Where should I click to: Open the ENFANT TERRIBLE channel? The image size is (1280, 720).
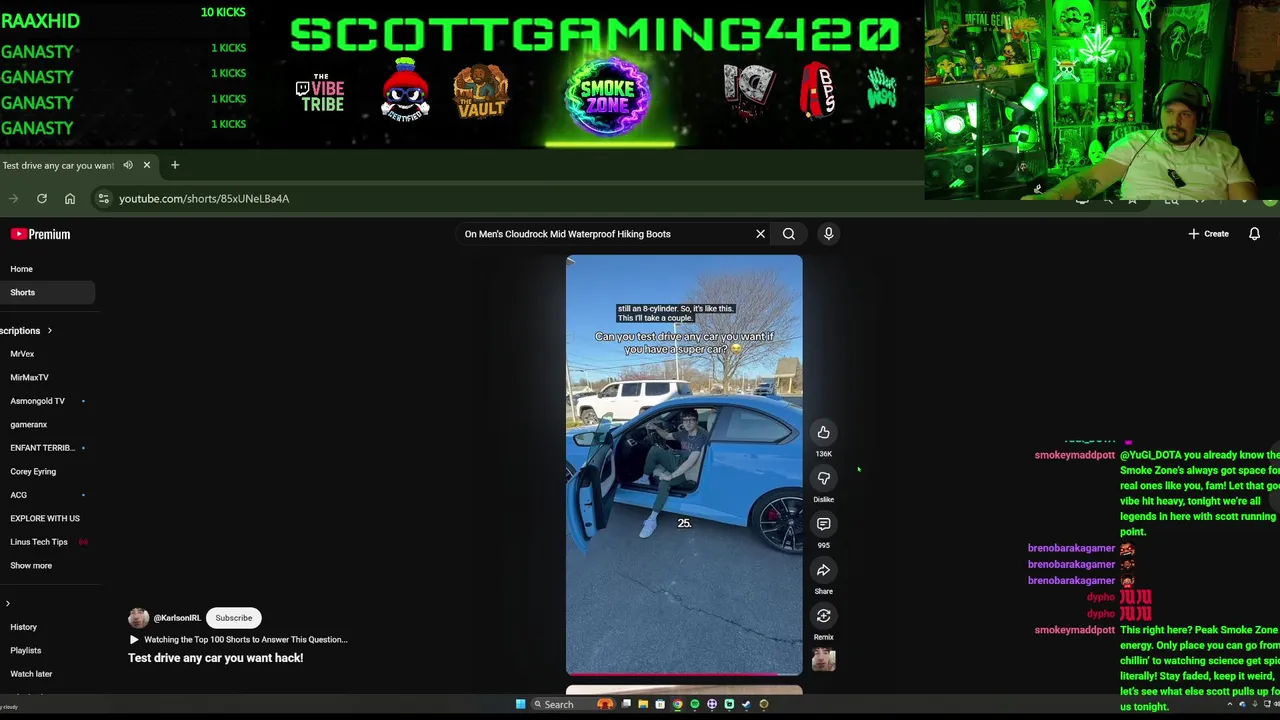coord(42,448)
